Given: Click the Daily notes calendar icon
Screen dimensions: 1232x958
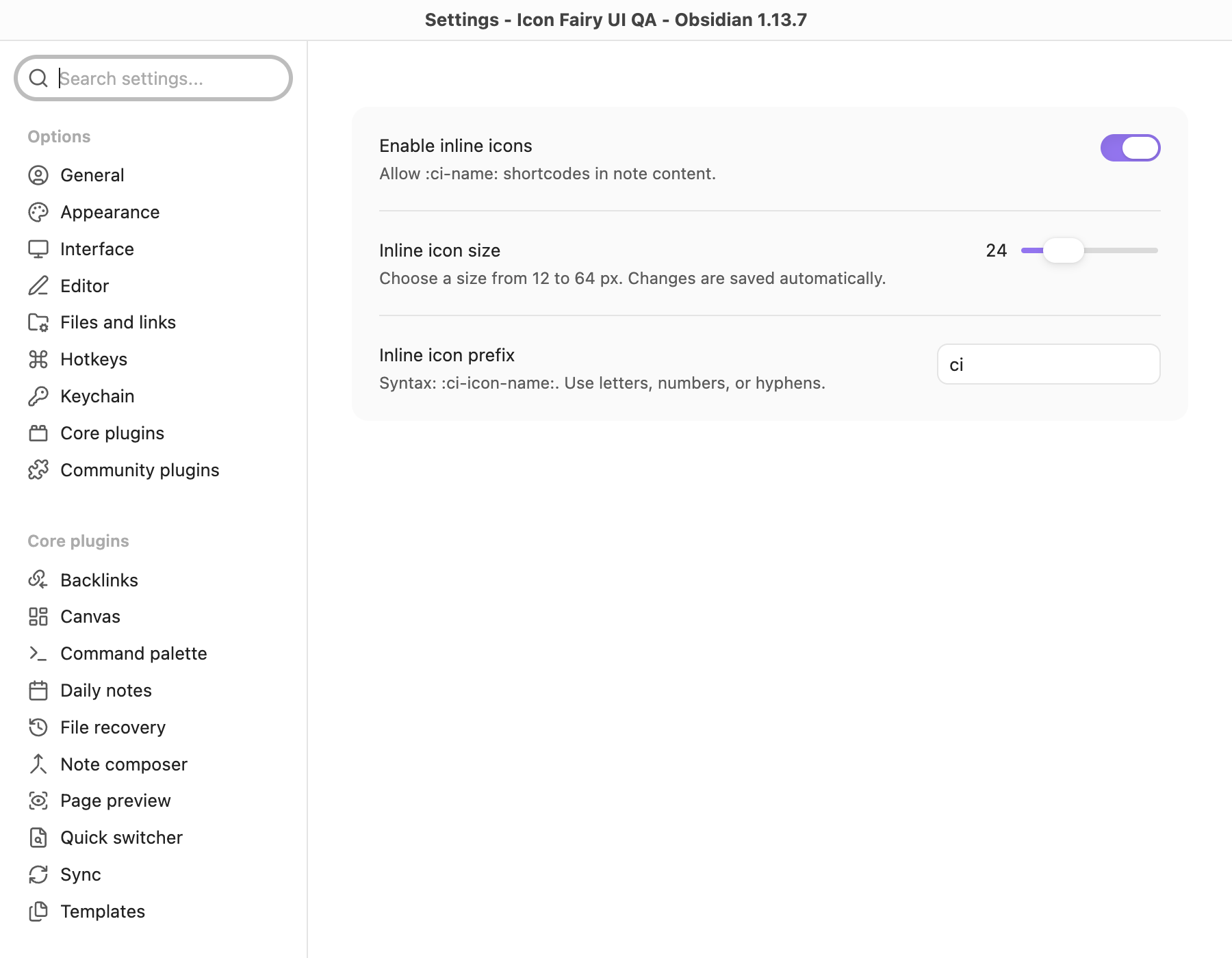Looking at the screenshot, I should coord(38,690).
